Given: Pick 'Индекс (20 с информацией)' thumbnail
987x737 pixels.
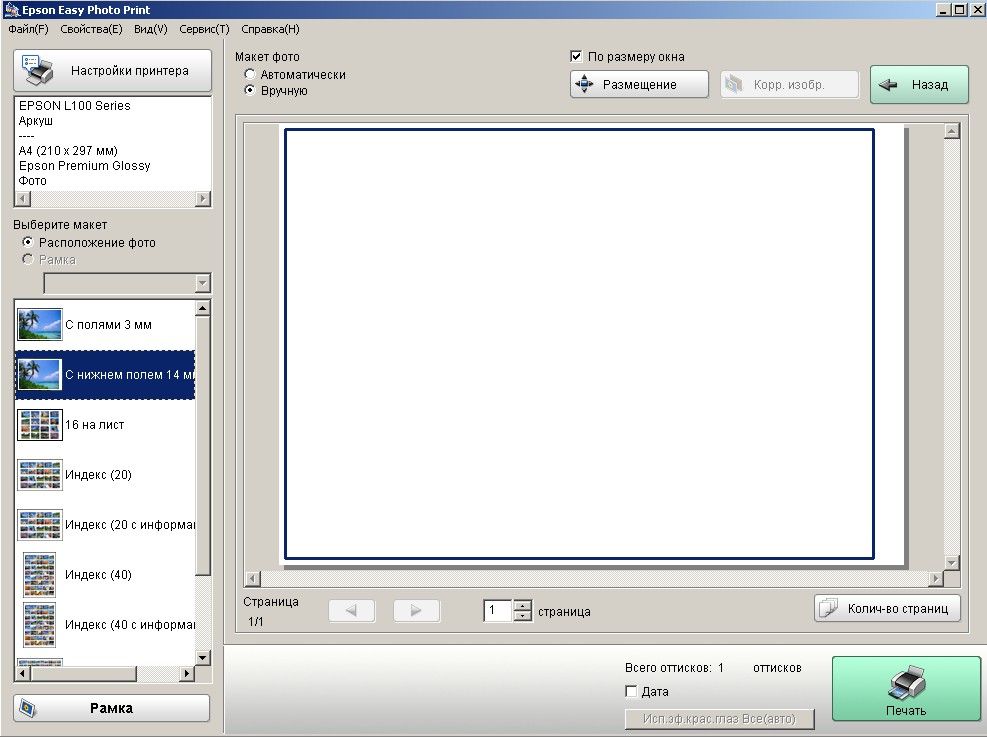Looking at the screenshot, I should click(x=39, y=525).
